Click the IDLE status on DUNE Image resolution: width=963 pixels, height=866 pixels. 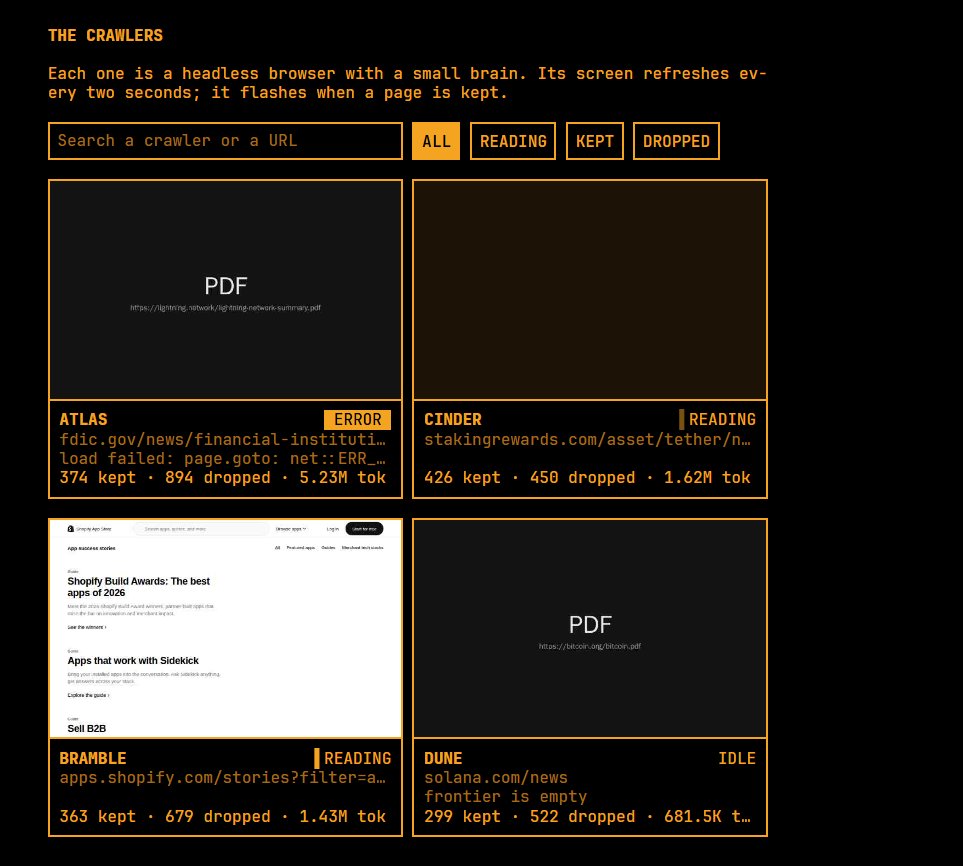click(x=737, y=759)
